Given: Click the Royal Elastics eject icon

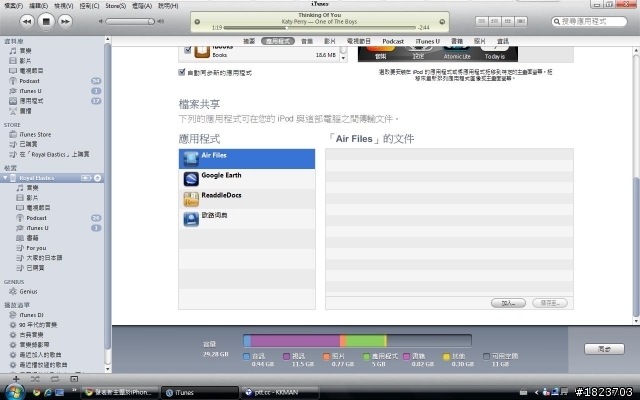Looking at the screenshot, I should coord(98,178).
